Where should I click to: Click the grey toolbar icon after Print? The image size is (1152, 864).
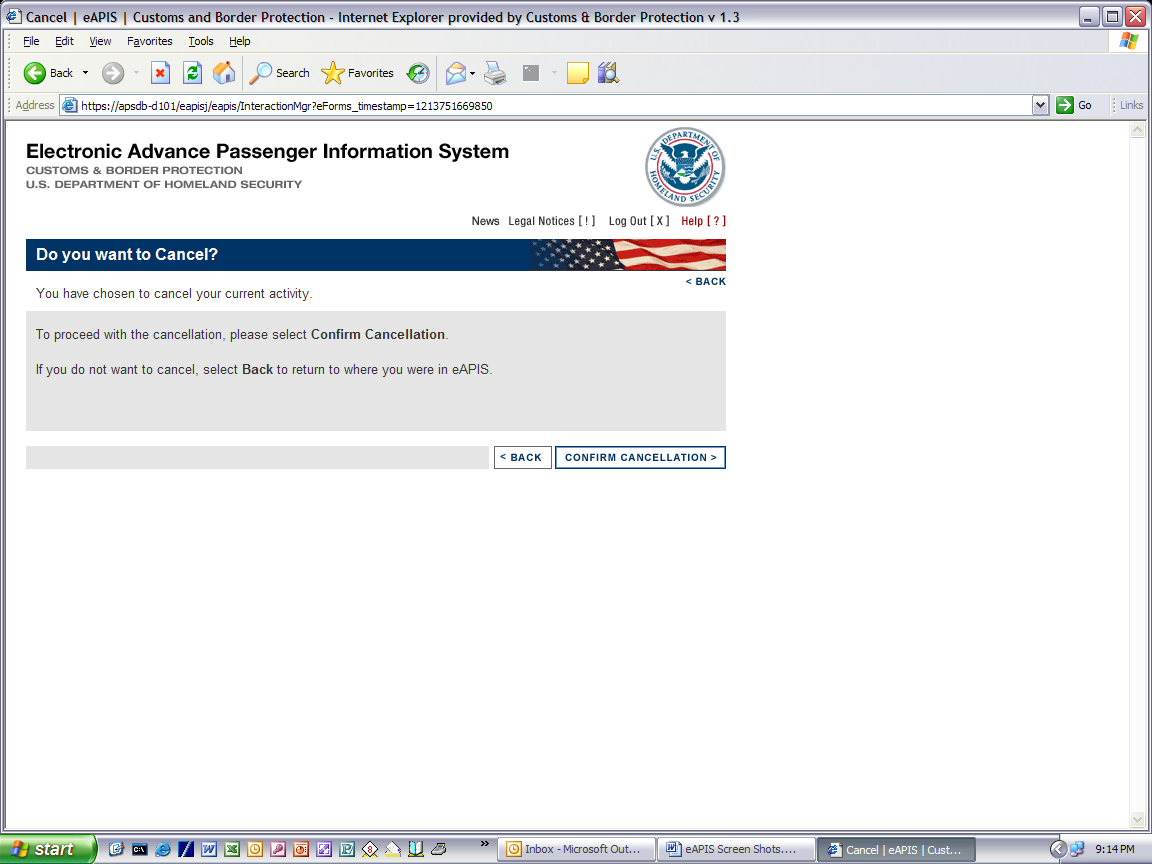530,73
